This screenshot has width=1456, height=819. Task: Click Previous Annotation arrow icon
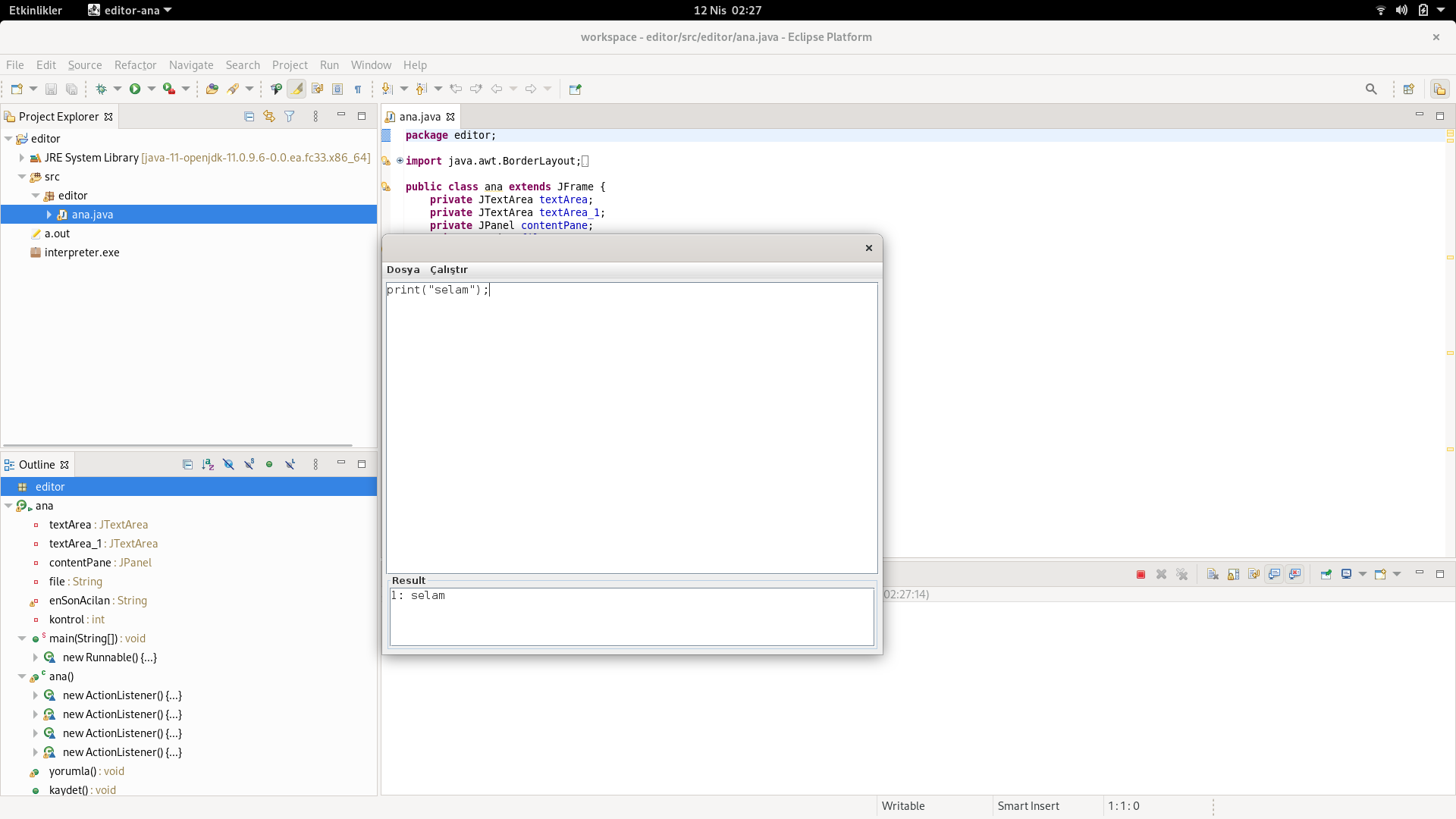click(x=422, y=89)
